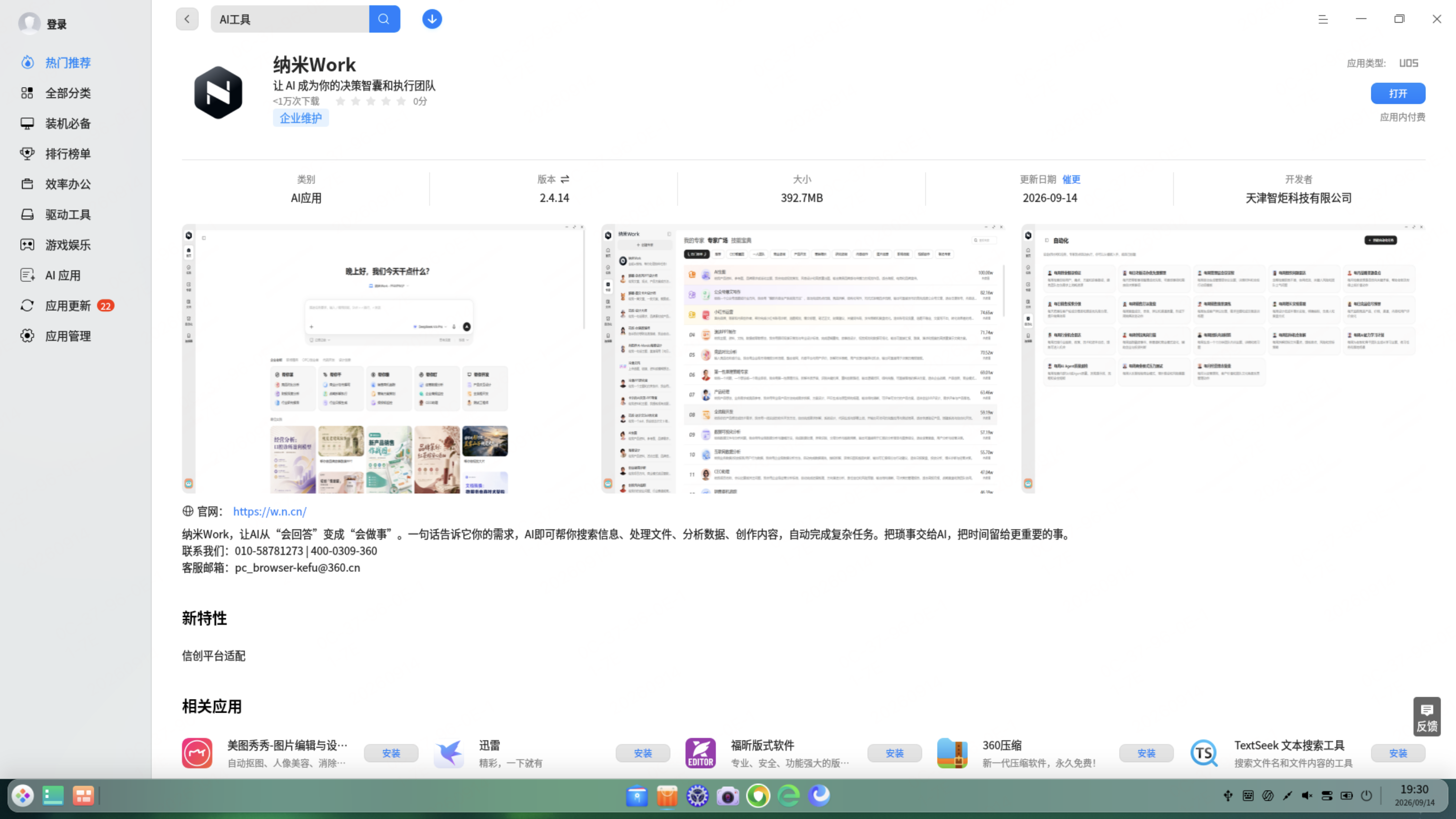Open the 反馈 feedback button
This screenshot has width=1456, height=819.
pos(1427,717)
